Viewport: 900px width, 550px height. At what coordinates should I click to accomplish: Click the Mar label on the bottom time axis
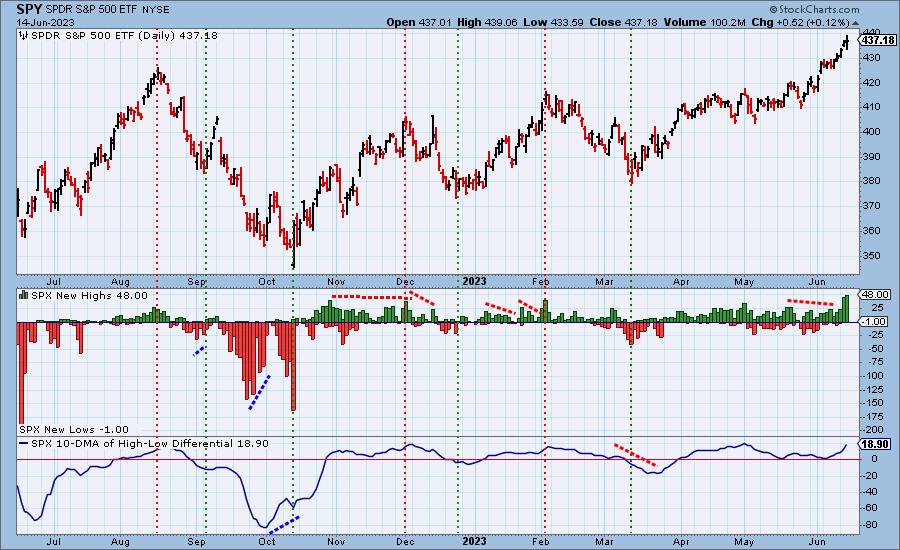(604, 541)
